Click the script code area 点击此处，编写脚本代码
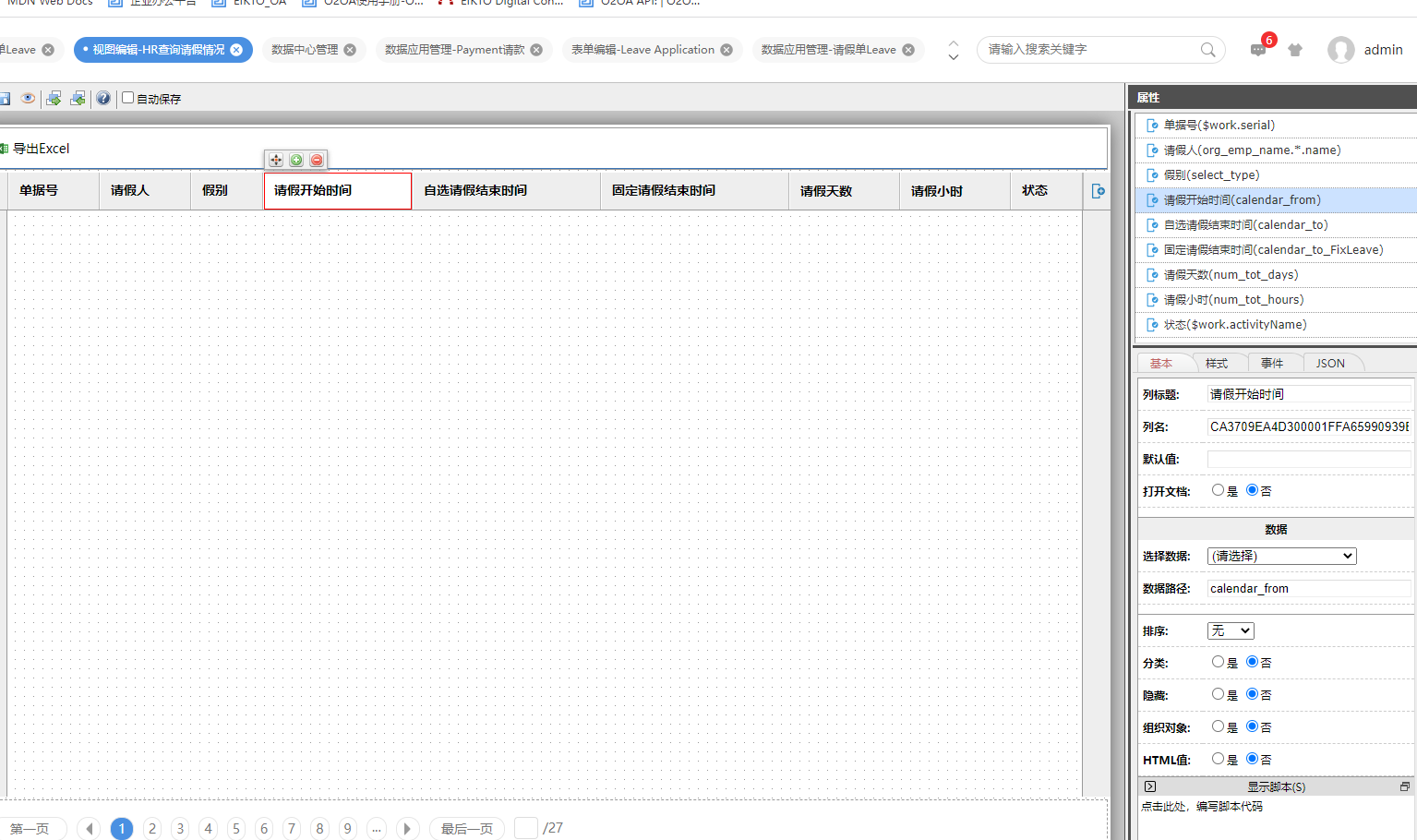 coord(1202,806)
